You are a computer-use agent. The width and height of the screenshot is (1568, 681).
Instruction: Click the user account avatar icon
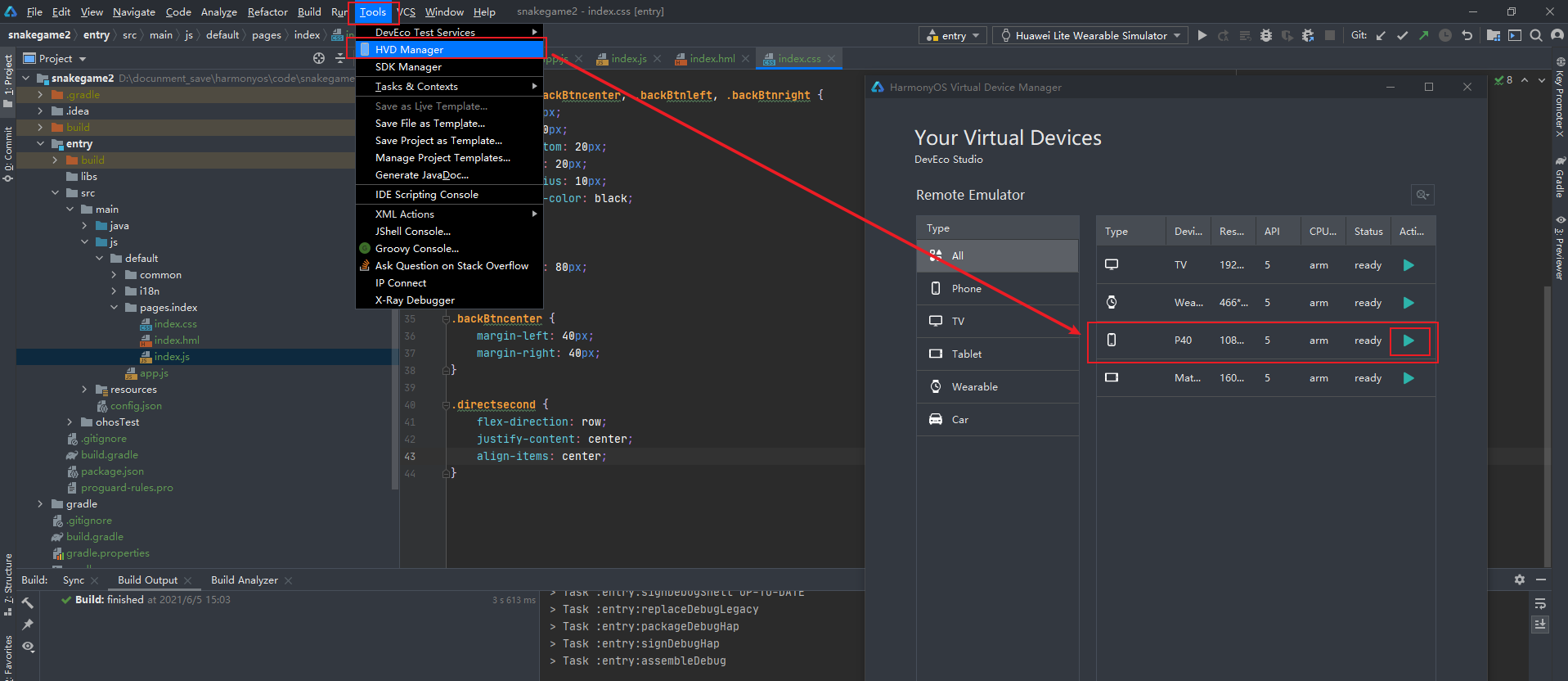click(1557, 35)
